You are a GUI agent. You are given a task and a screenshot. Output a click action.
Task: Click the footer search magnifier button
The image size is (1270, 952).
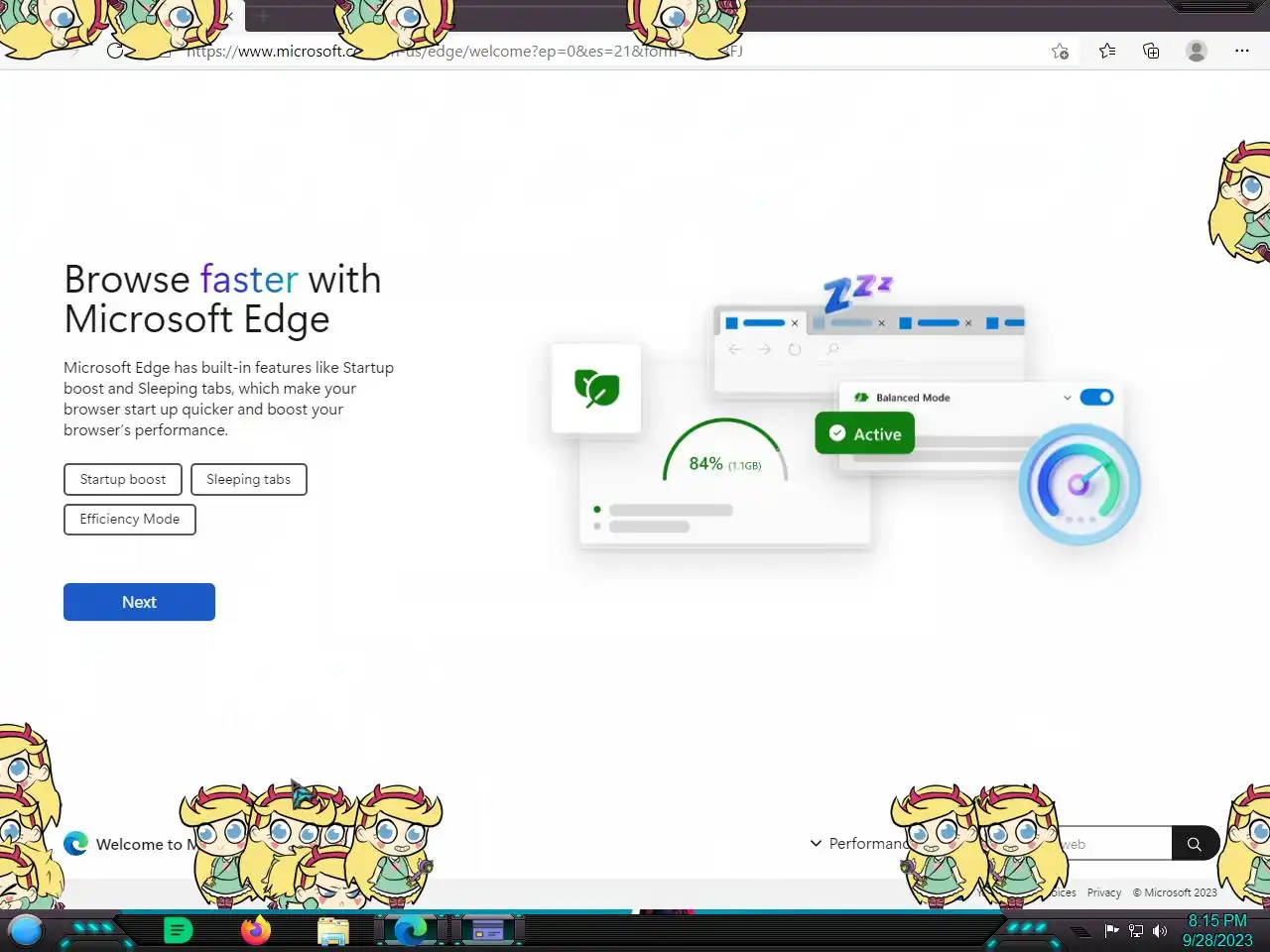point(1195,844)
